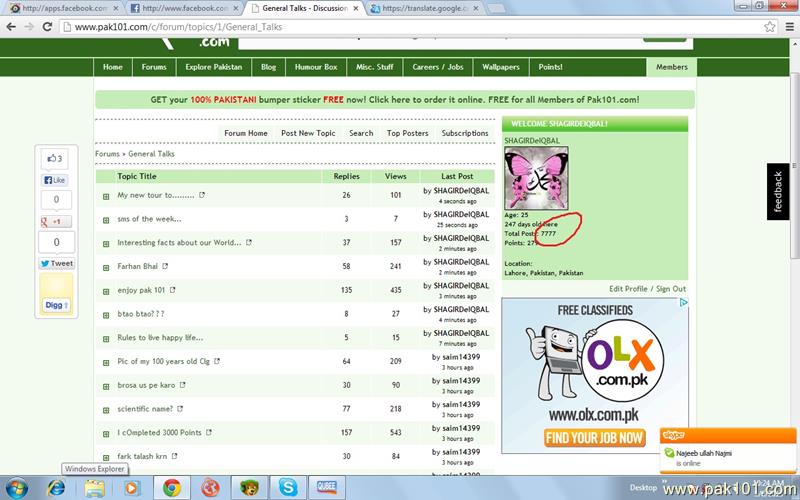Open new-window icon beside 'My new tour to'
Viewport: 800px width, 500px height.
(202, 195)
